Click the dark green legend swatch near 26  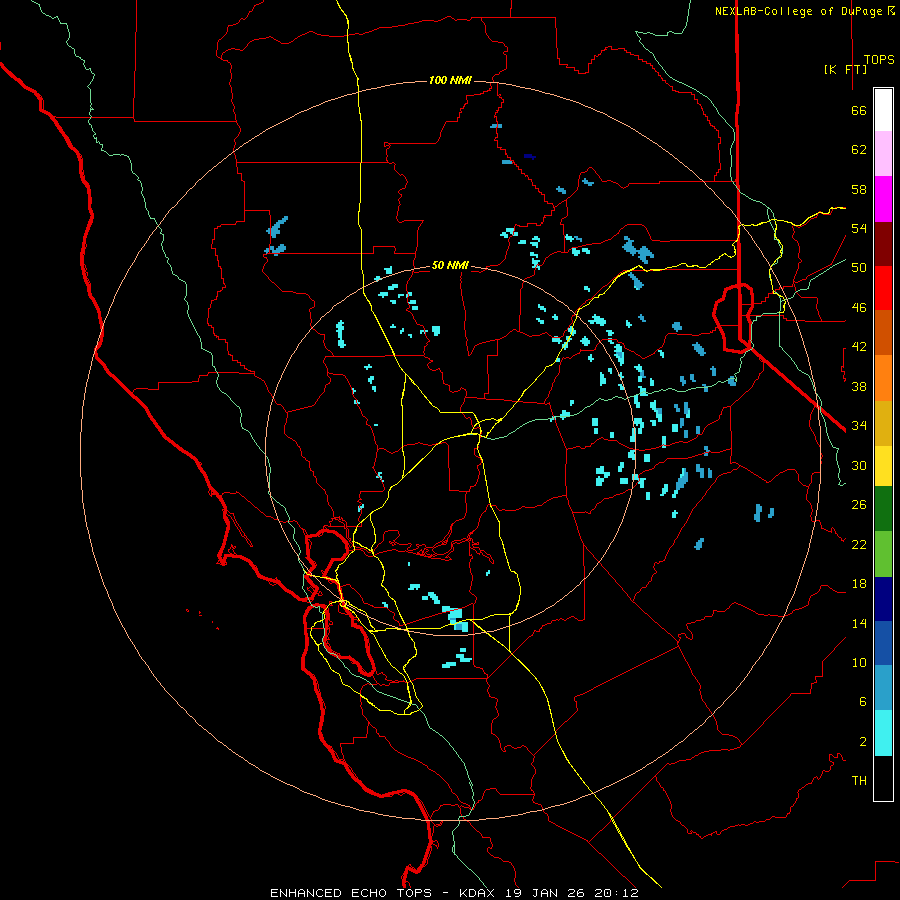(x=883, y=509)
